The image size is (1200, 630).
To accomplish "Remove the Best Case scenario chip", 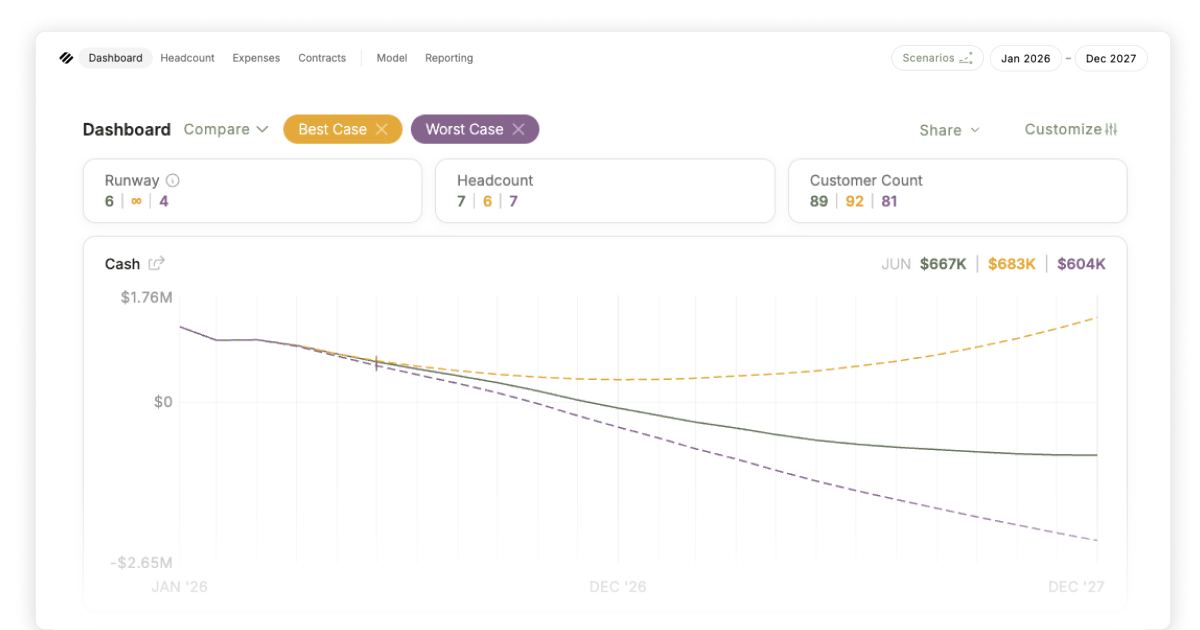I will coord(381,129).
